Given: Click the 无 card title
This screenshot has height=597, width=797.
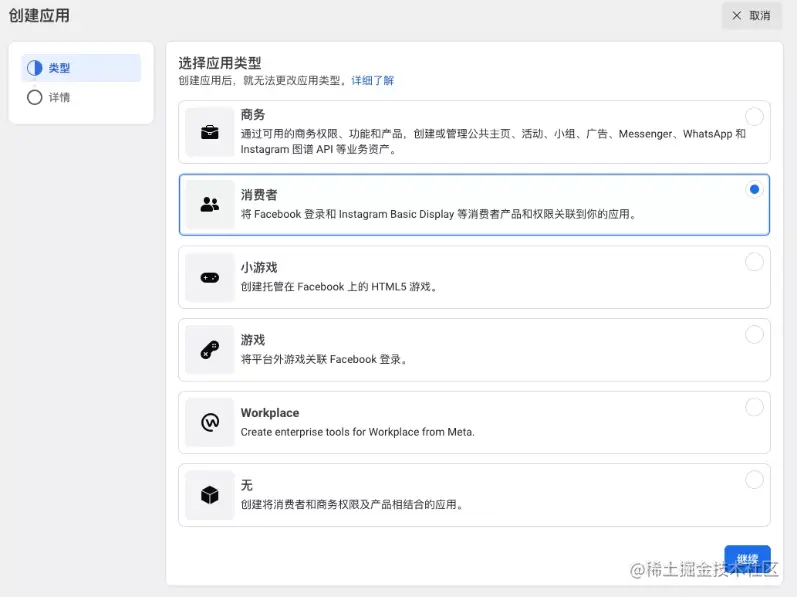Looking at the screenshot, I should tap(247, 485).
